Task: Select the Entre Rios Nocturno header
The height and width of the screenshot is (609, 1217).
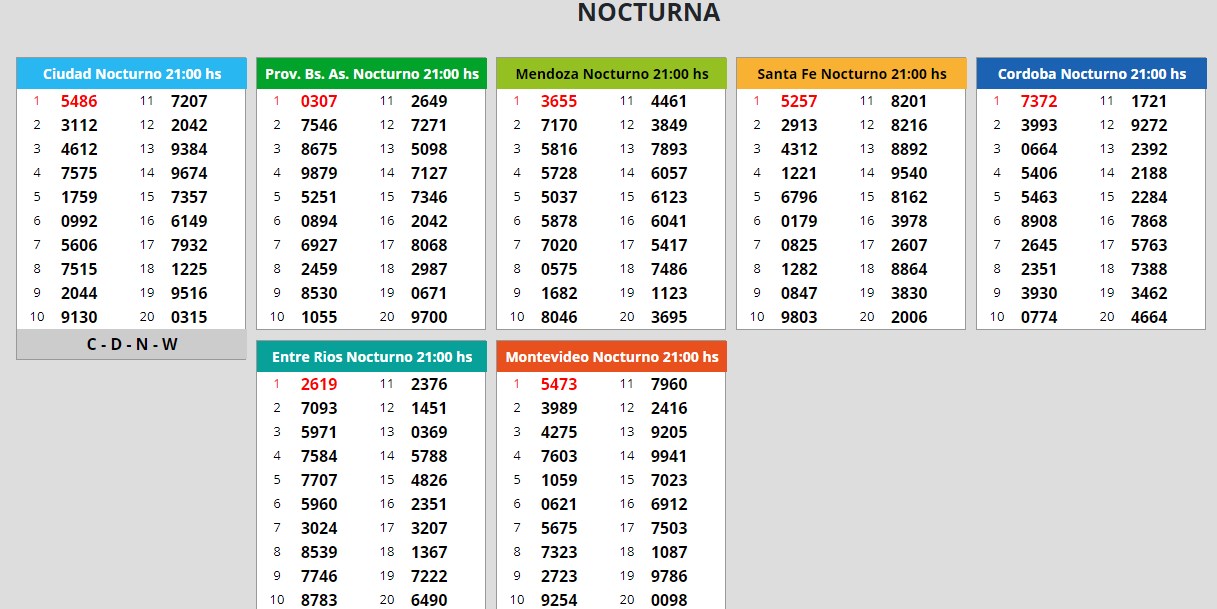Action: pos(371,357)
